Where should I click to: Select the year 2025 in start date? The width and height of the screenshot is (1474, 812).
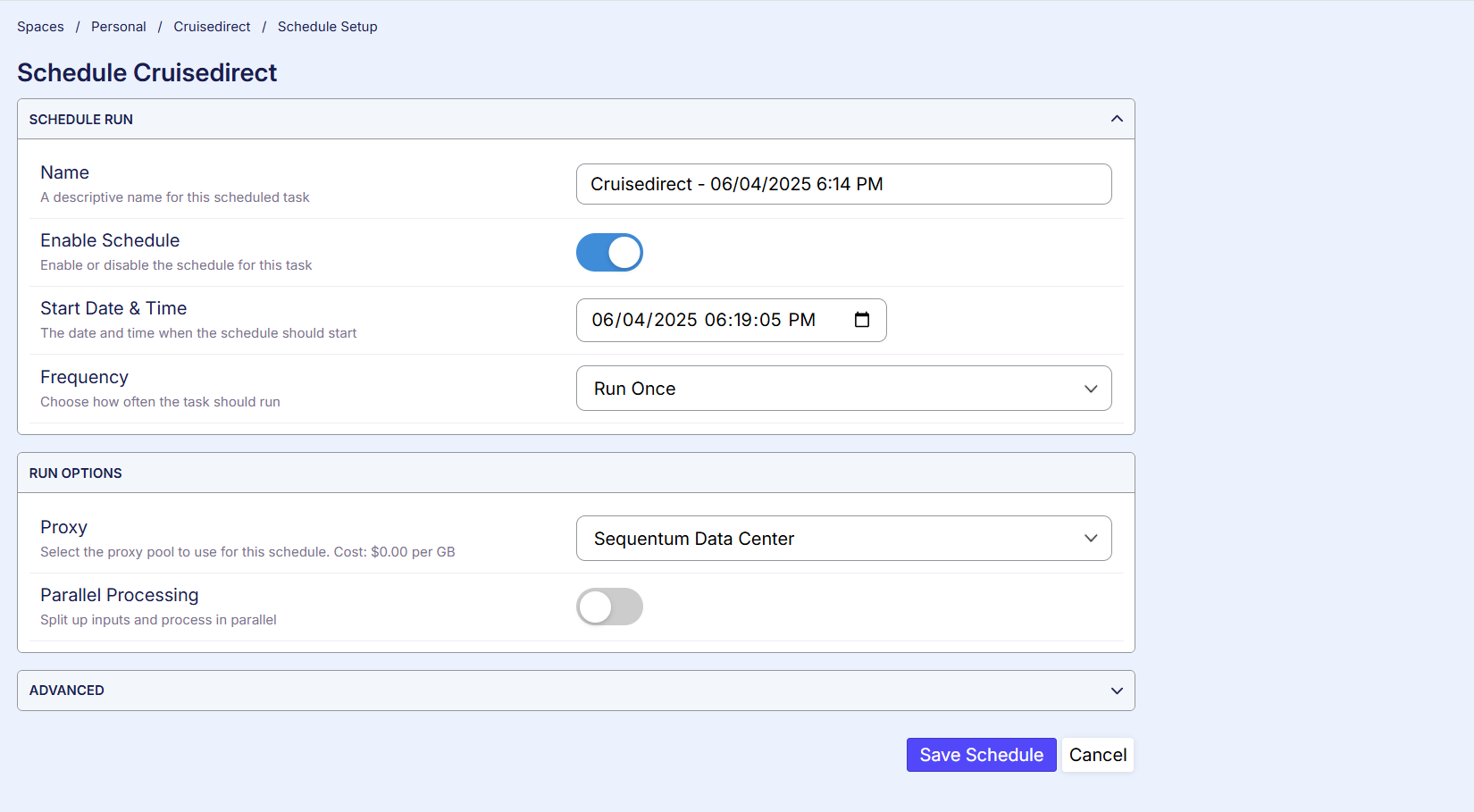(x=674, y=320)
